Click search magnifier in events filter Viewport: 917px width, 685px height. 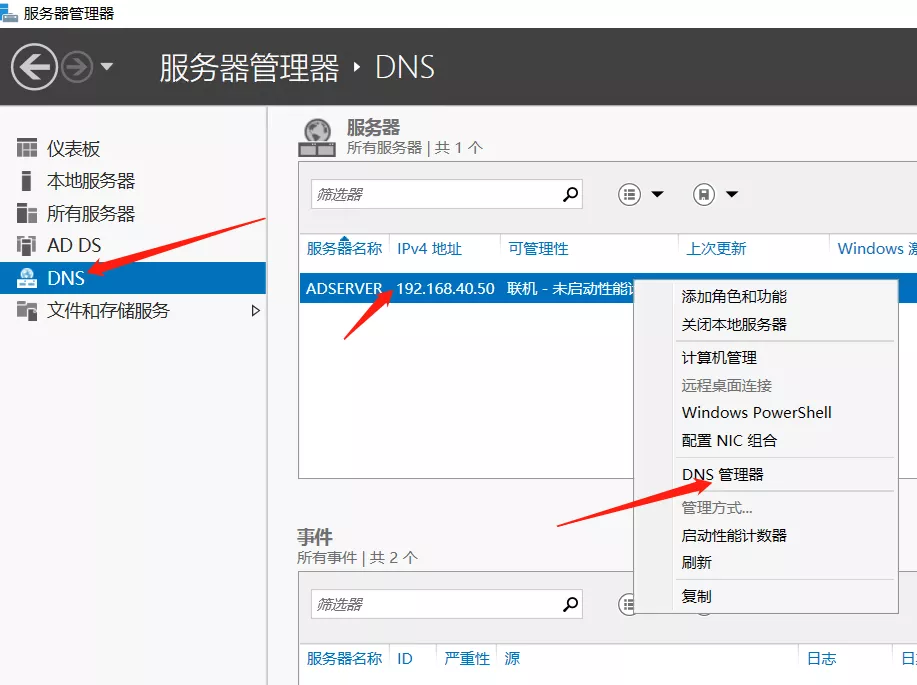571,604
